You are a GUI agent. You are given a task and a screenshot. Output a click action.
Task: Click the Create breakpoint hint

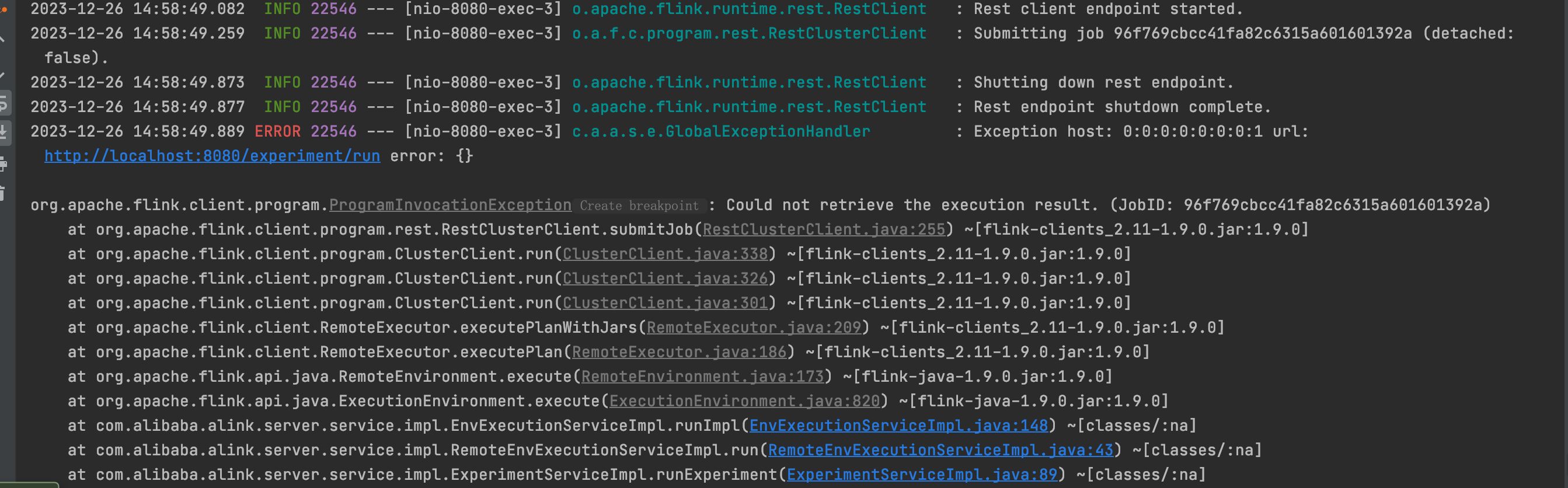tap(639, 205)
